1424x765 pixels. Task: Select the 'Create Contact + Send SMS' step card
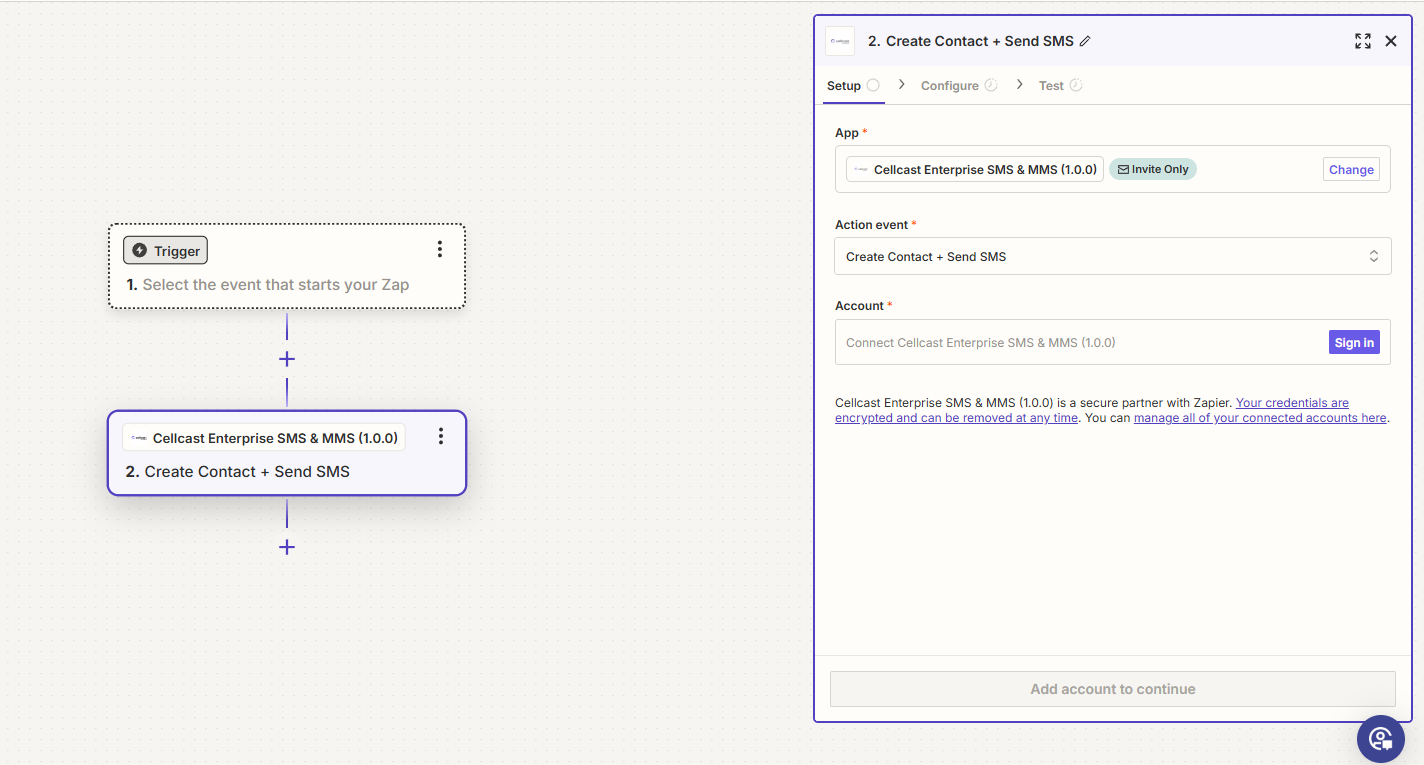coord(287,453)
